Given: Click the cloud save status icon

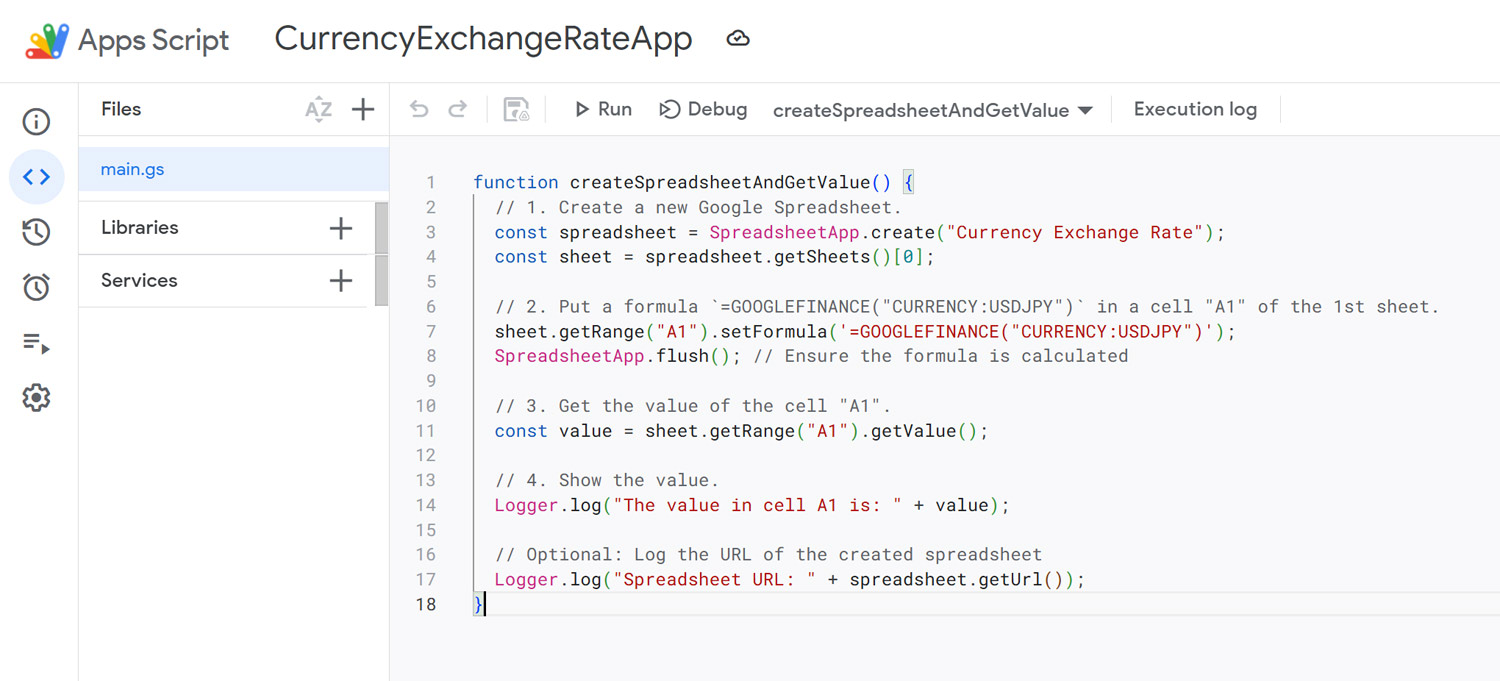Looking at the screenshot, I should click(x=738, y=39).
